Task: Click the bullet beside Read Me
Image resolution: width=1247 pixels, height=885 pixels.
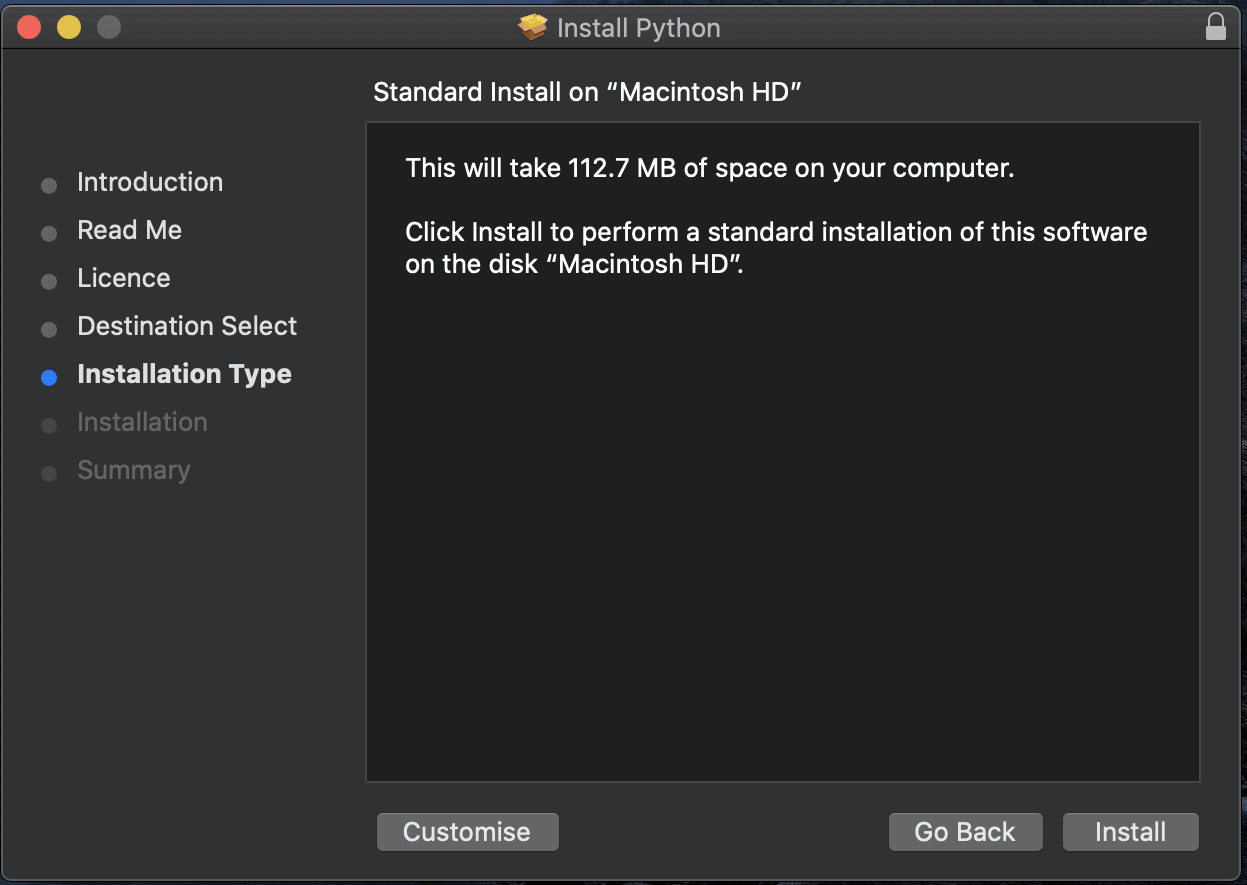Action: [x=49, y=234]
